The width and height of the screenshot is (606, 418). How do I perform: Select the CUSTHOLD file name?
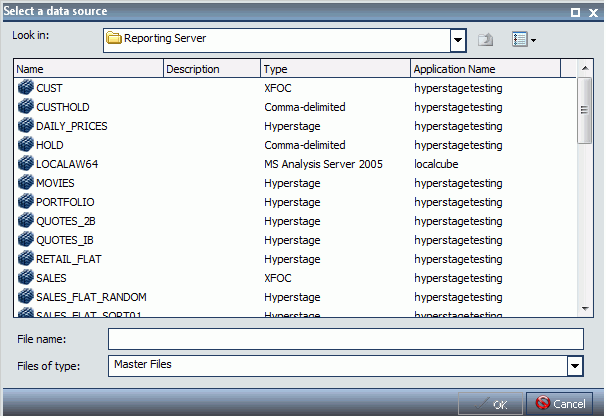pos(63,107)
